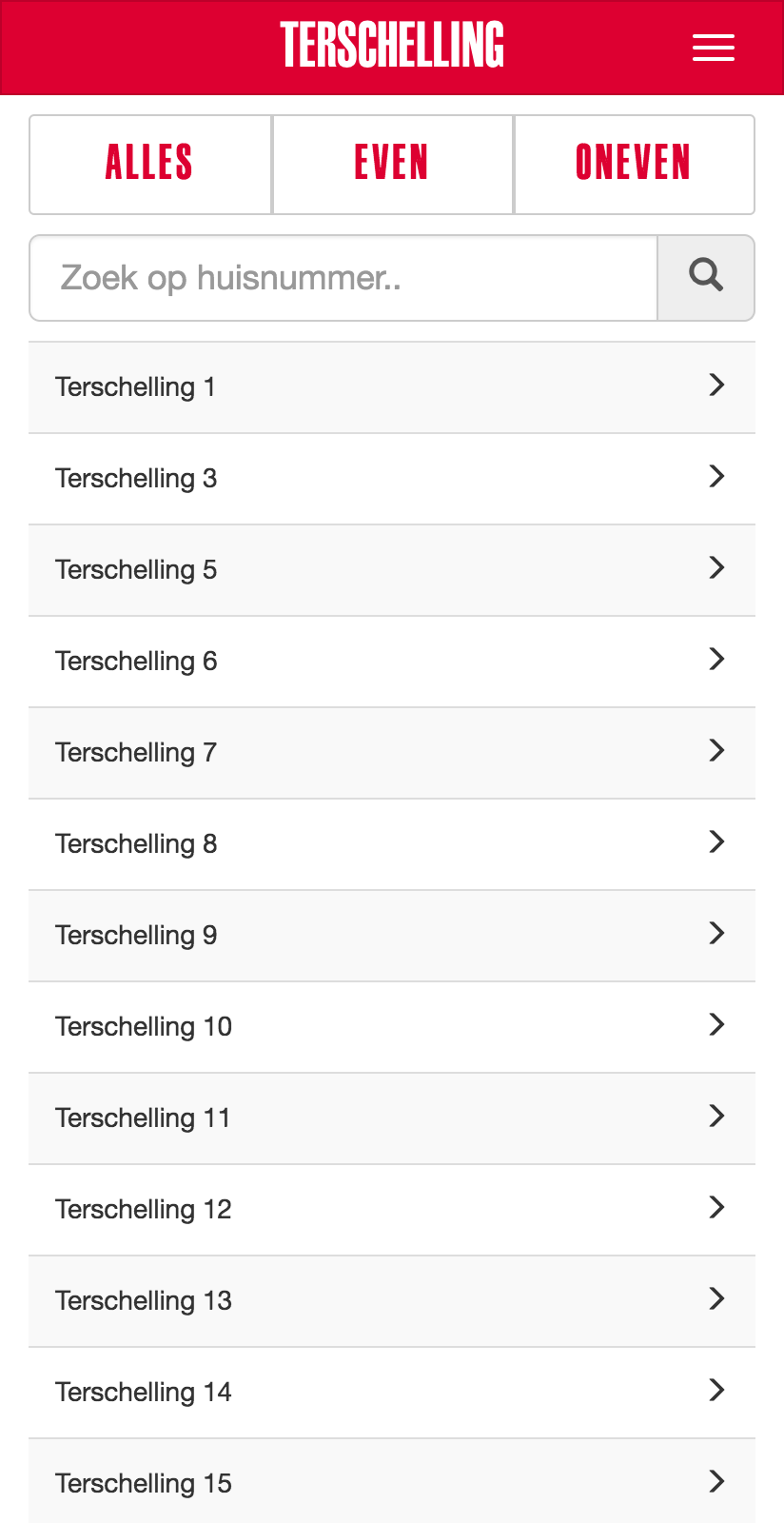784x1523 pixels.
Task: Click the chevron arrow beside Terschelling 3
Action: [717, 477]
